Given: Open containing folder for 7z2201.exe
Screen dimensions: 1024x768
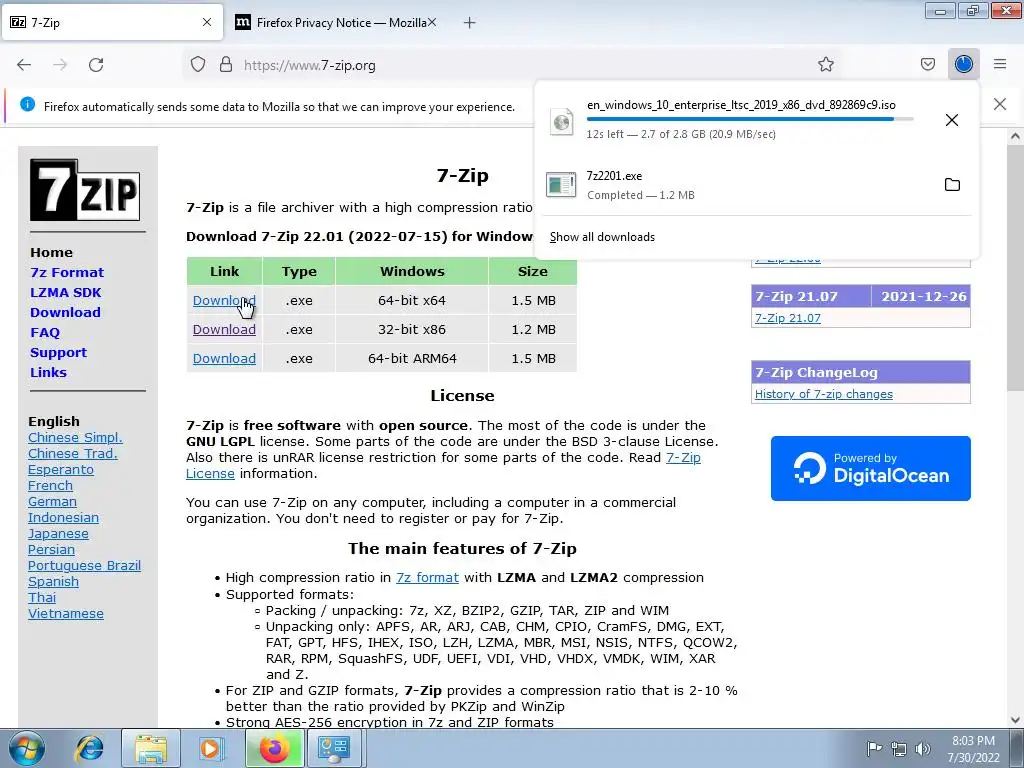Looking at the screenshot, I should click(x=952, y=184).
